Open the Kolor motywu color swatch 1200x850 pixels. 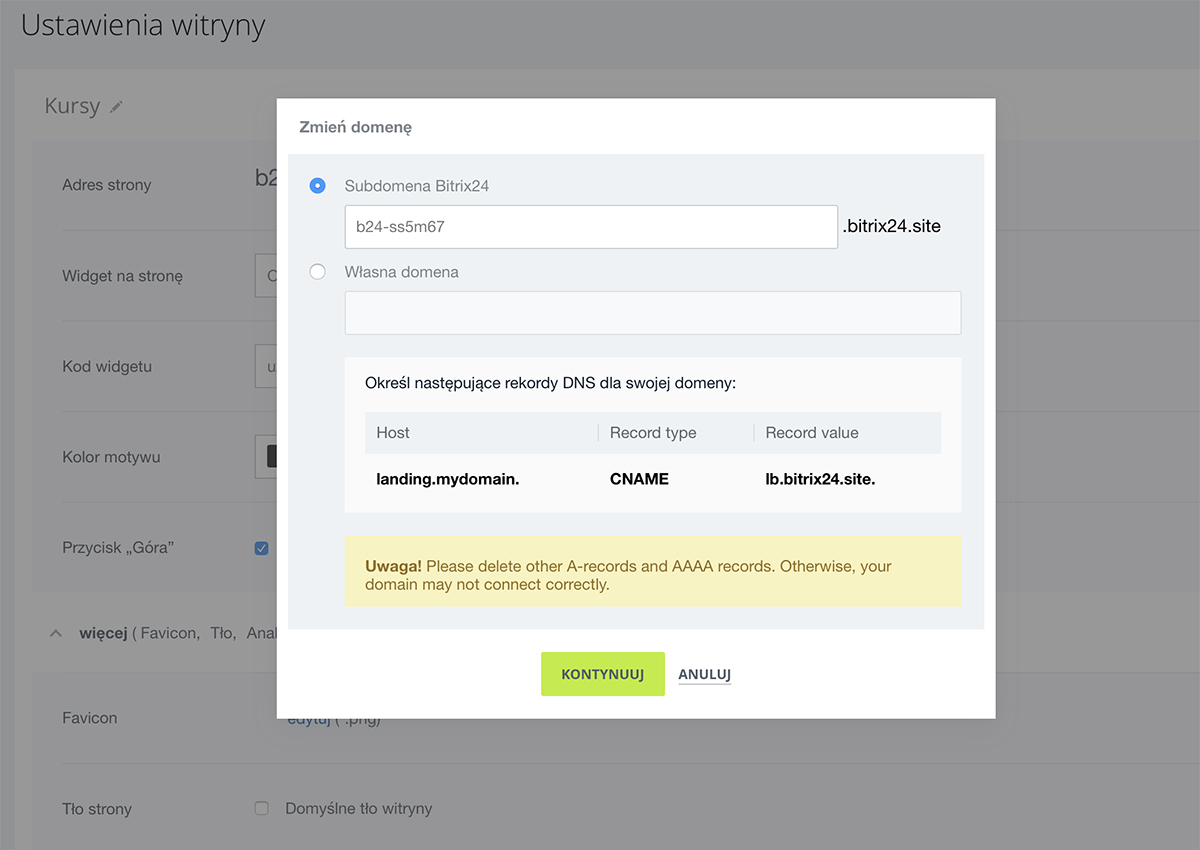click(x=270, y=457)
